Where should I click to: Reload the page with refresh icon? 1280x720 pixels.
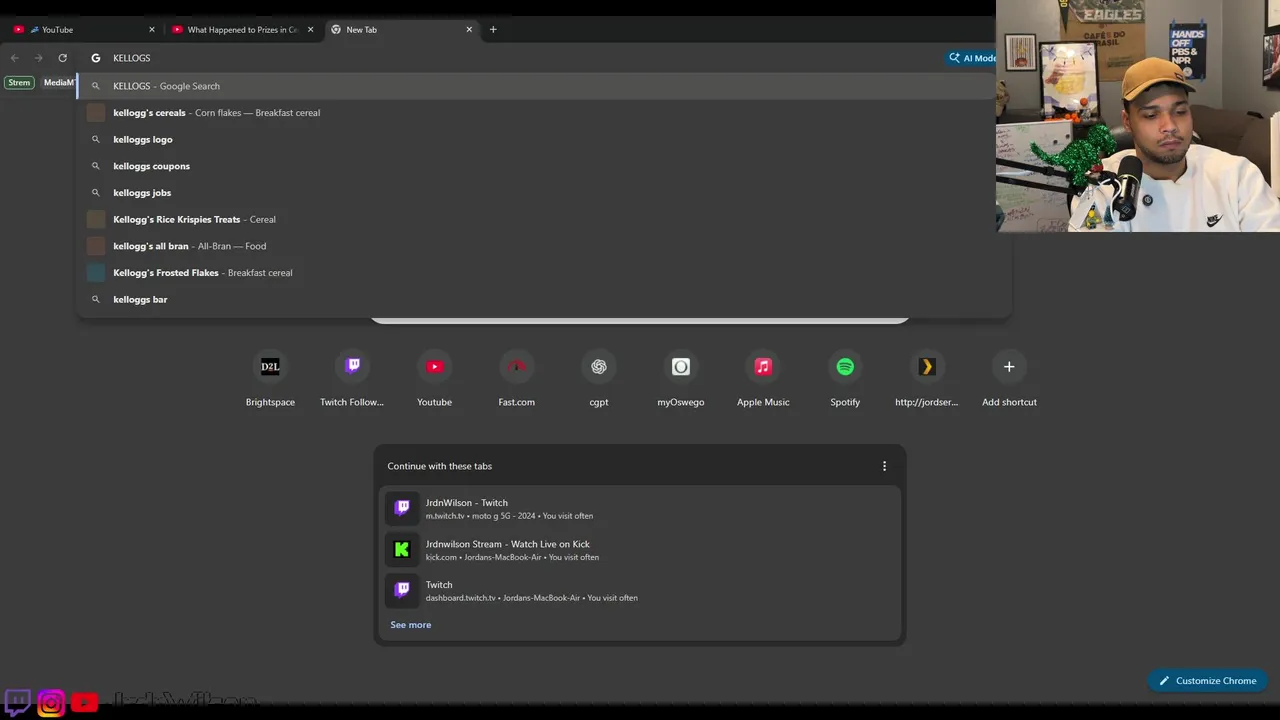[63, 58]
